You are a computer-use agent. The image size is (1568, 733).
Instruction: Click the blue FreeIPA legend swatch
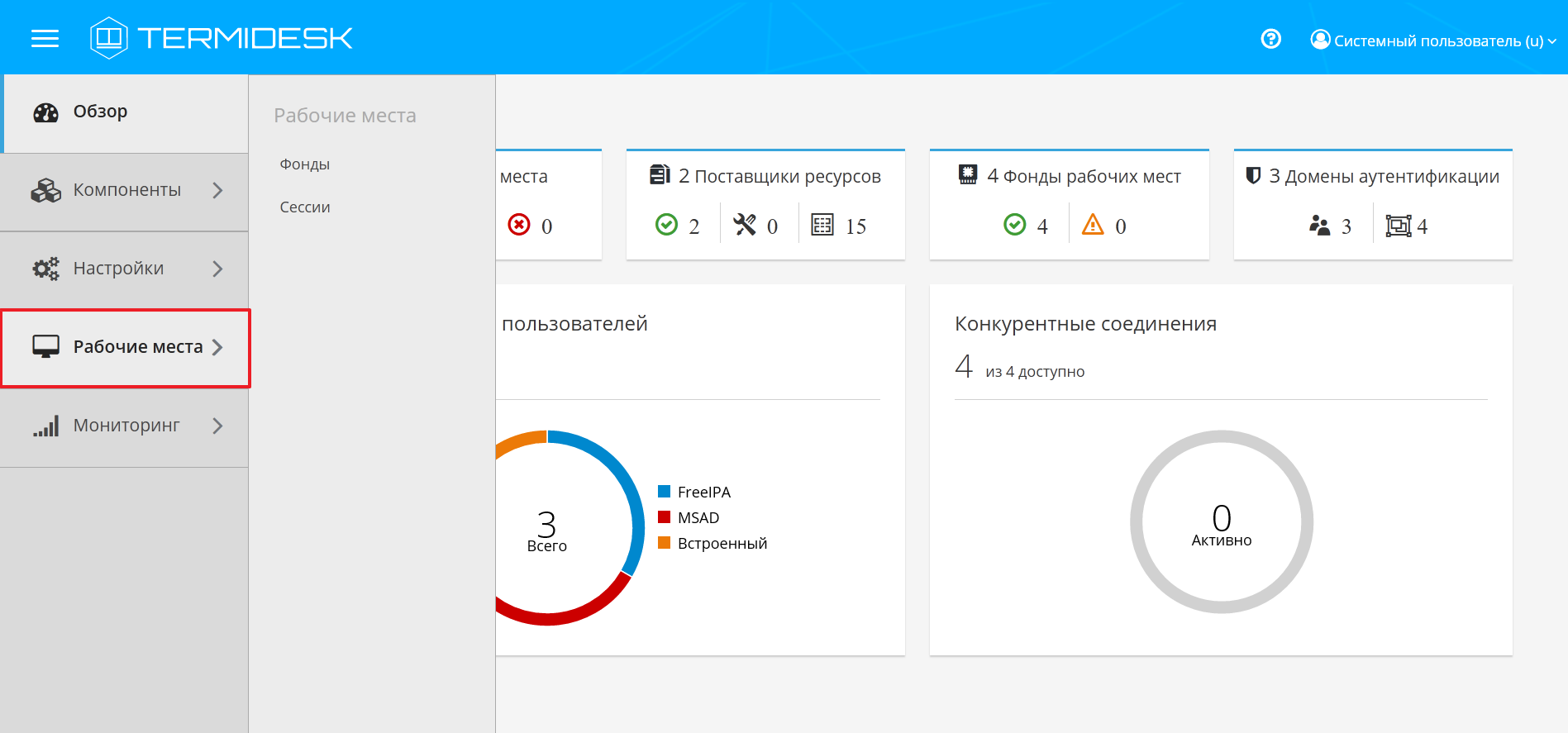(x=664, y=492)
